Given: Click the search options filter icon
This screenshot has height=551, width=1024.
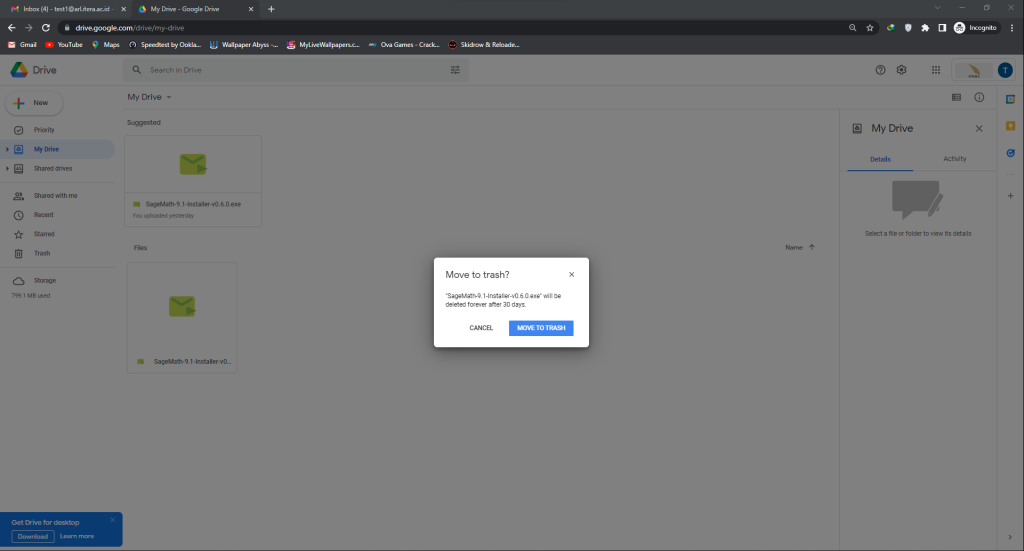Looking at the screenshot, I should (456, 70).
